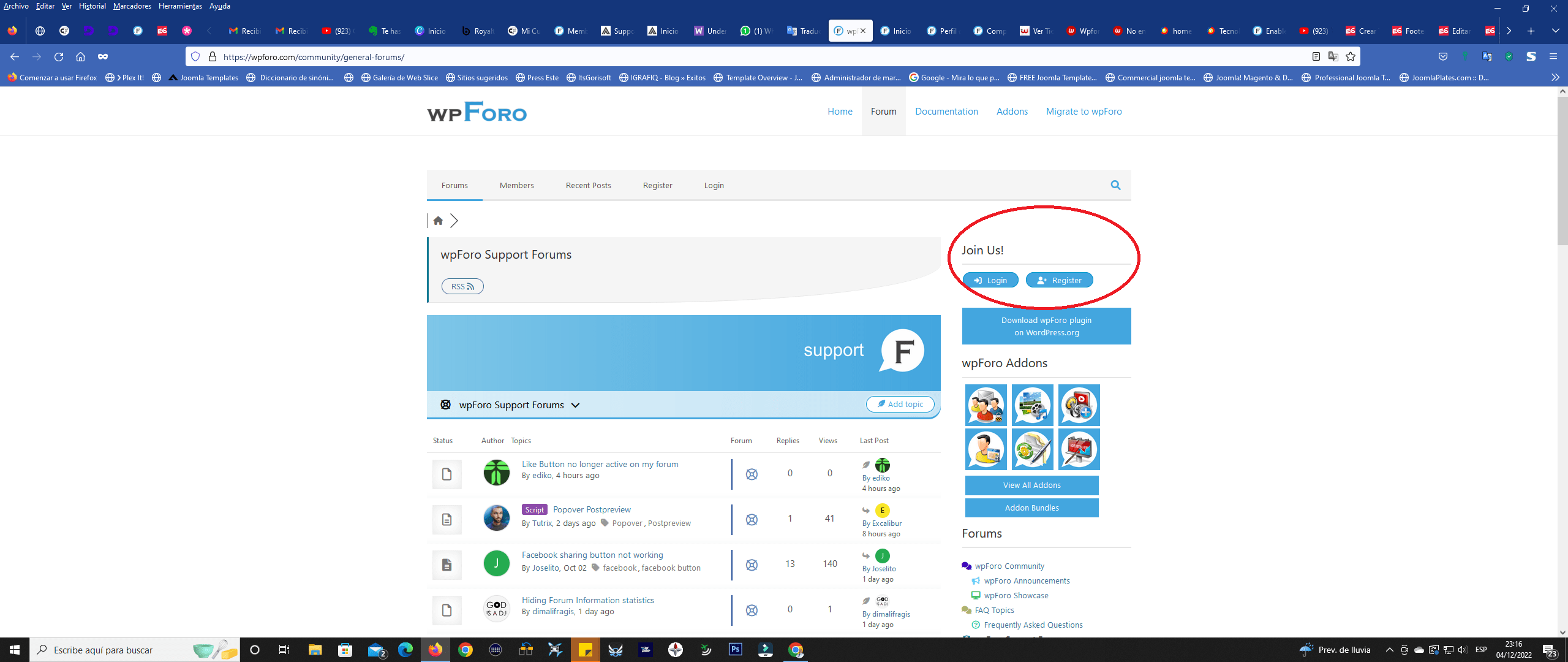
Task: Click the Script tag on Popover Postpreview
Action: 534,509
